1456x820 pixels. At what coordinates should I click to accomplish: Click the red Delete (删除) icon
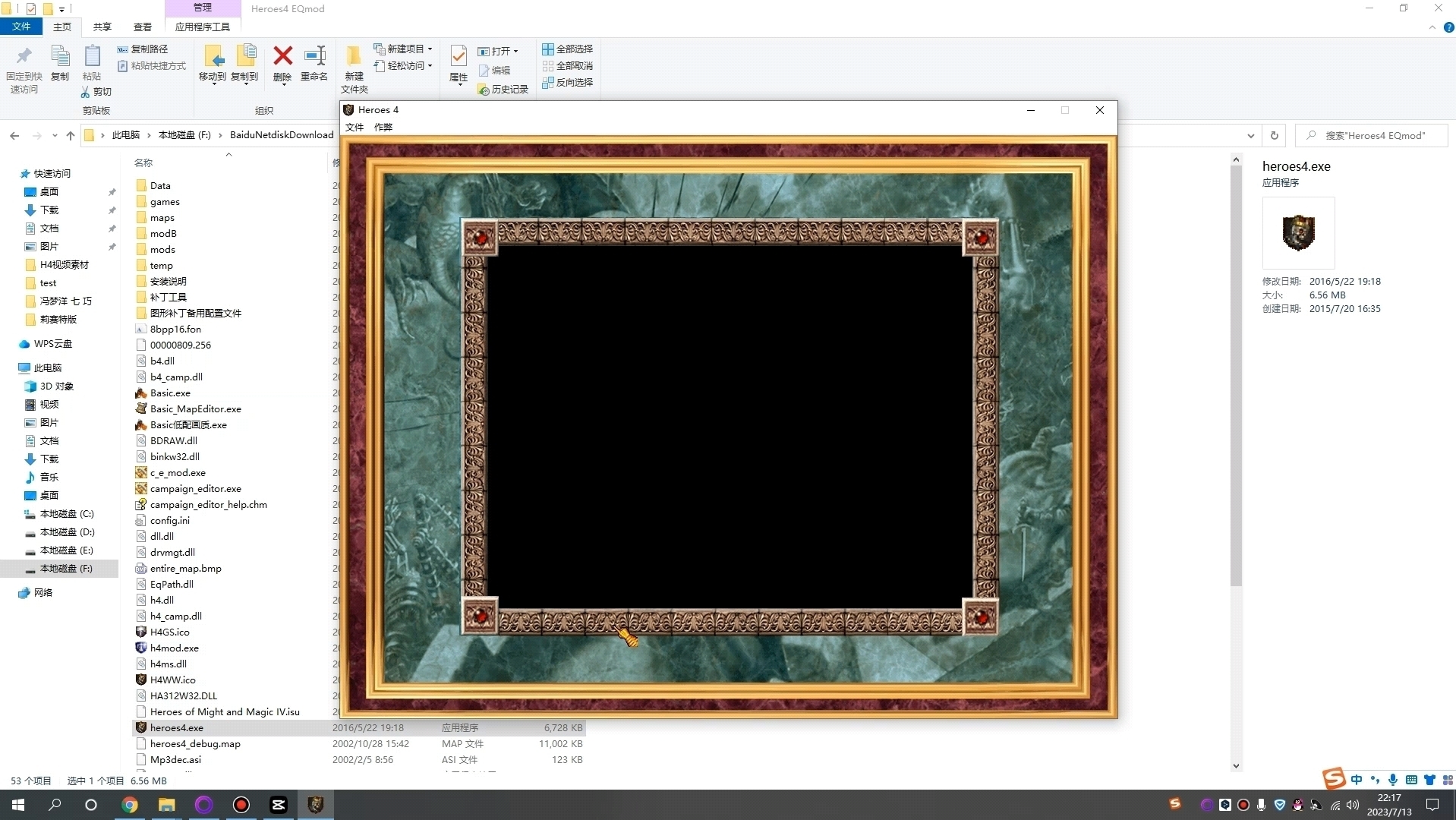(282, 55)
